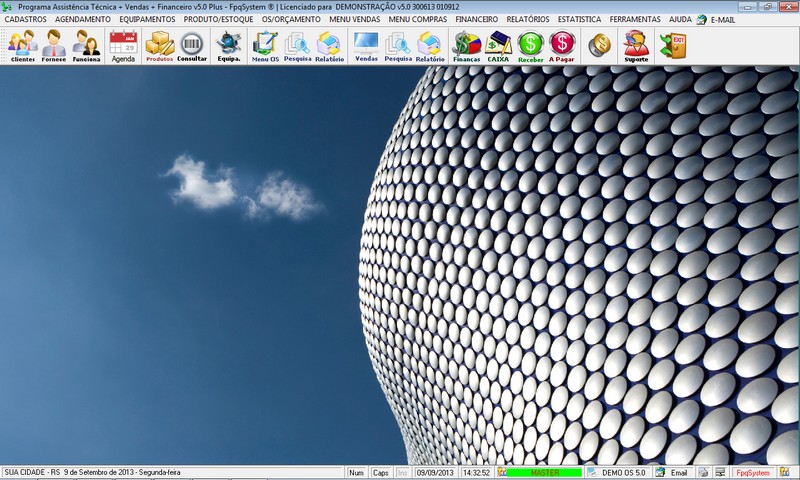Viewport: 800px width, 480px height.
Task: Open the OS/ORÇAMENTO menu
Action: (x=291, y=19)
